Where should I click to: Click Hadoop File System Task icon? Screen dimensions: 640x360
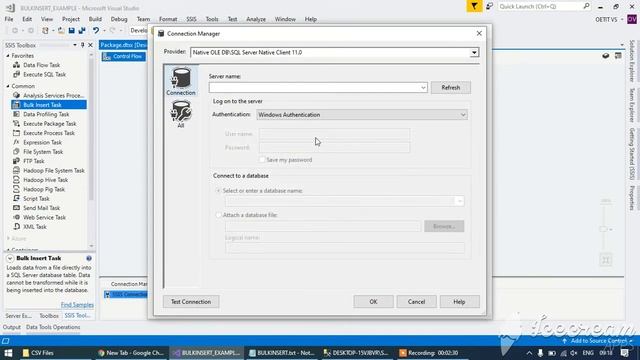pyautogui.click(x=16, y=170)
